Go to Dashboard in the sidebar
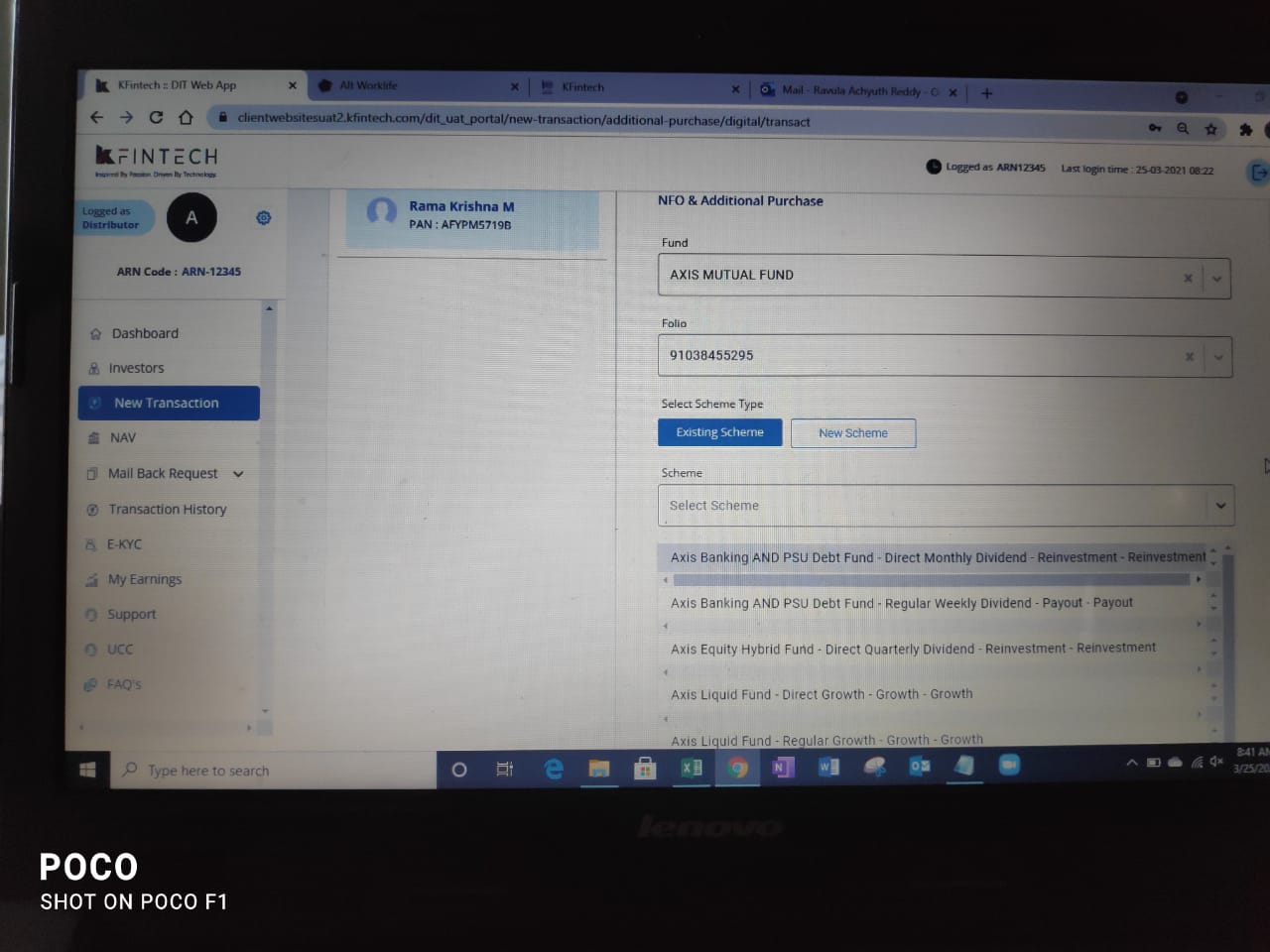This screenshot has width=1270, height=952. tap(145, 334)
